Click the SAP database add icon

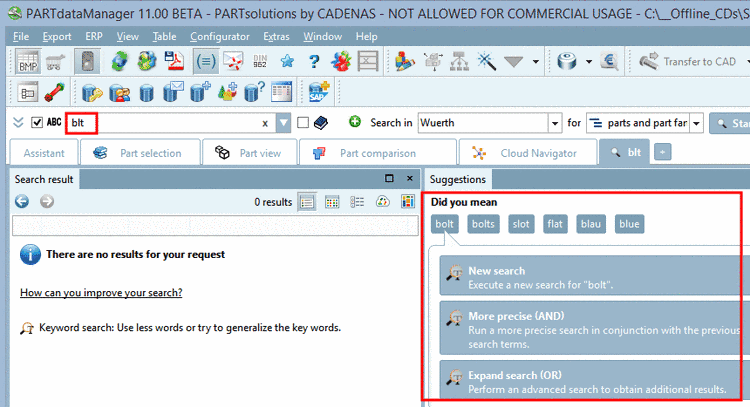pyautogui.click(x=319, y=92)
